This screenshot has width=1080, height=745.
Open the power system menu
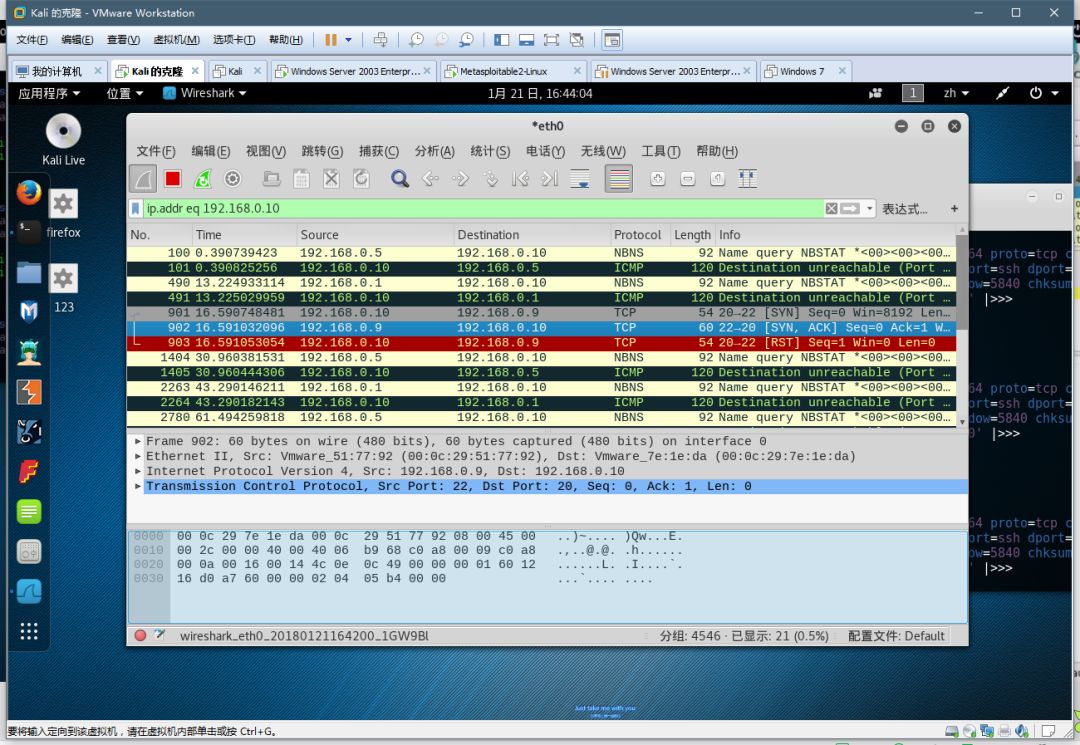point(1043,93)
